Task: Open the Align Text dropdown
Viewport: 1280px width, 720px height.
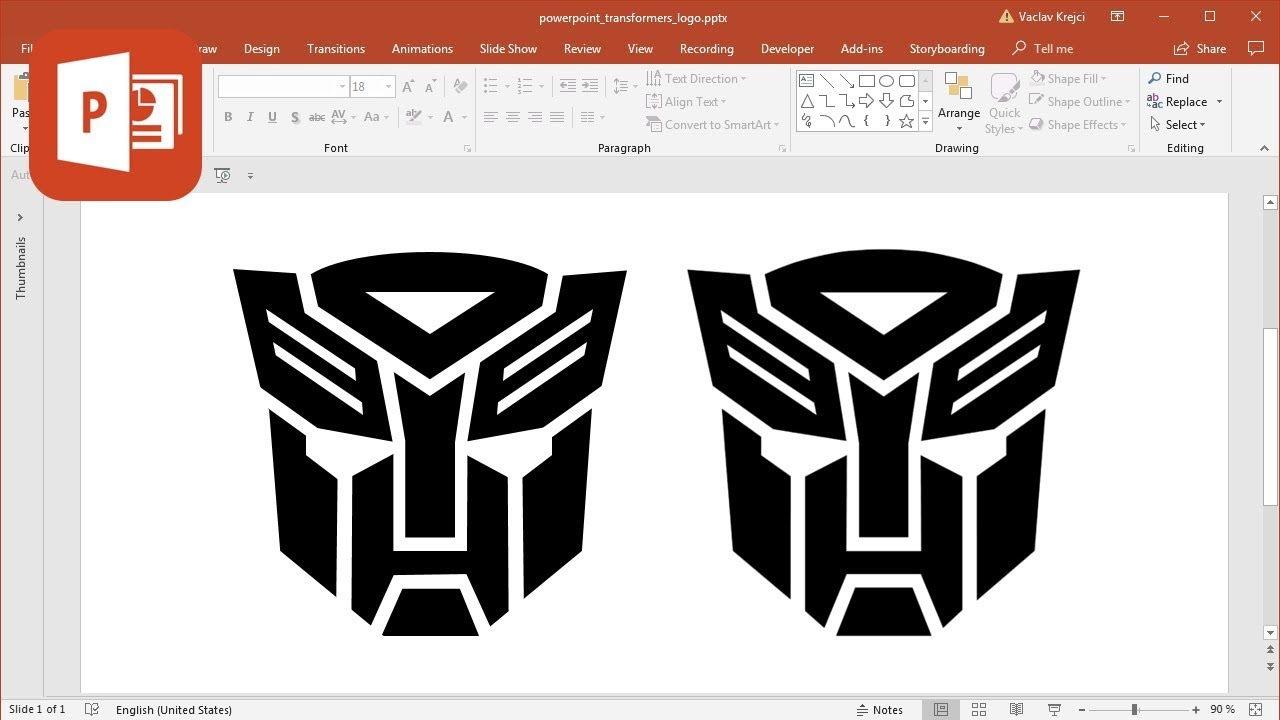Action: point(687,102)
